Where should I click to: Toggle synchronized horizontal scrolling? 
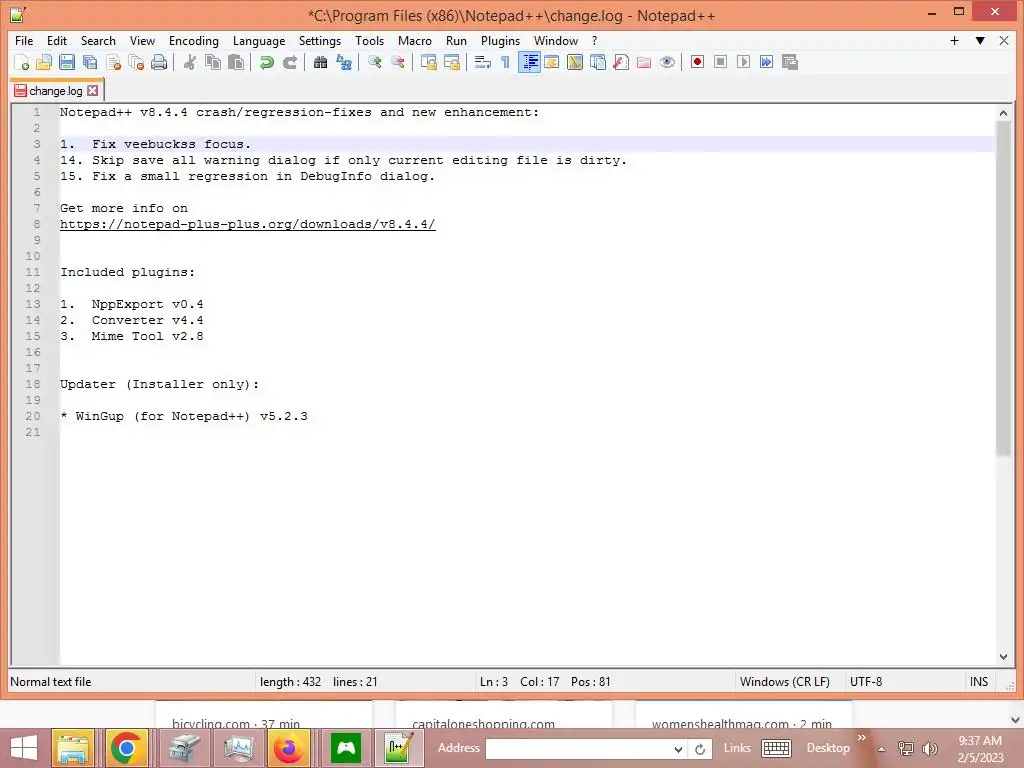(x=451, y=62)
